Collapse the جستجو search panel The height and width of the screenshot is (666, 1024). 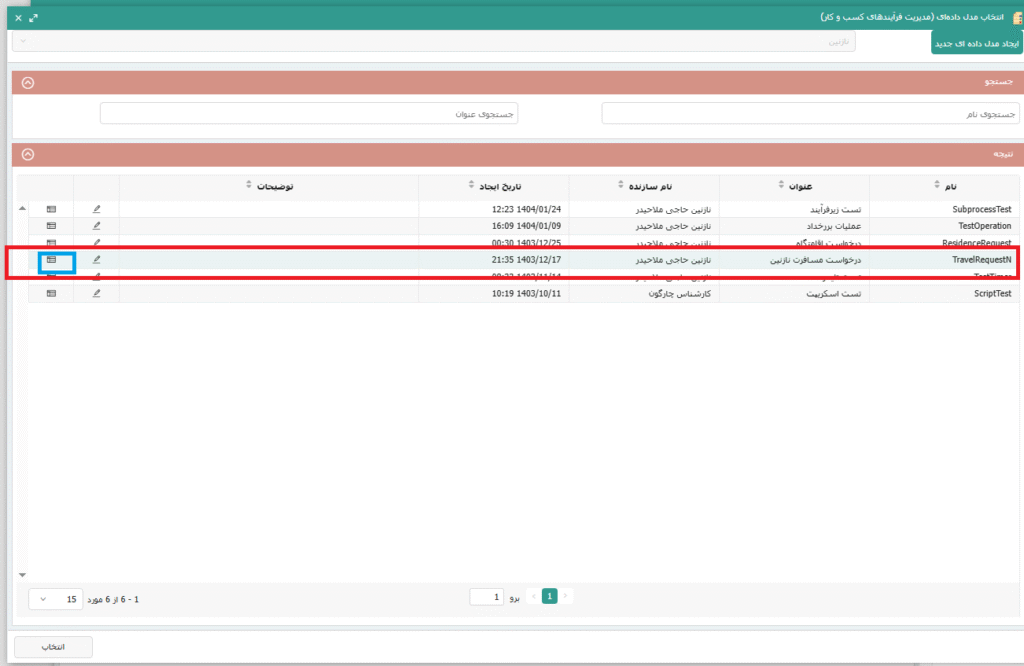point(28,83)
